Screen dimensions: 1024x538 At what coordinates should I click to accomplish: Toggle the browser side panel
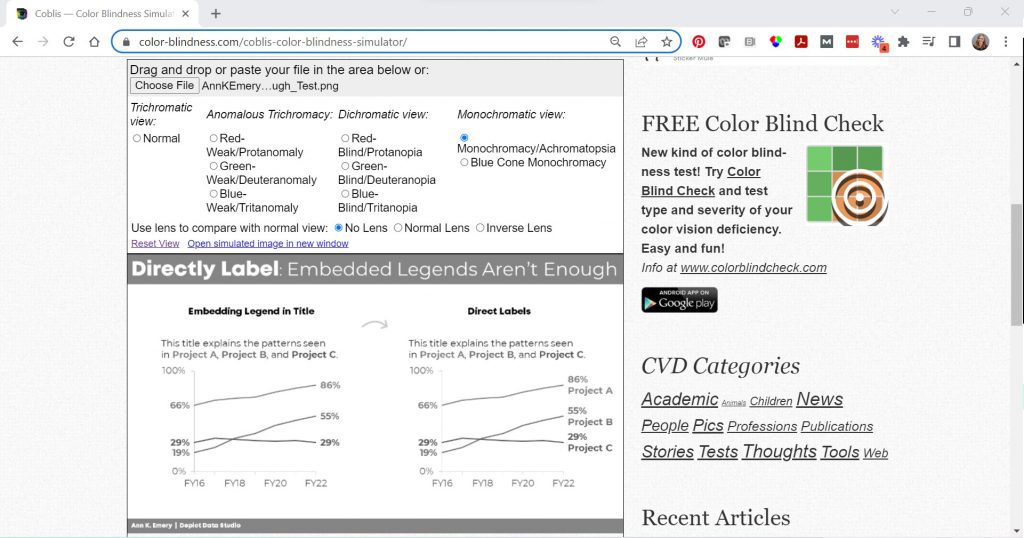[x=954, y=42]
